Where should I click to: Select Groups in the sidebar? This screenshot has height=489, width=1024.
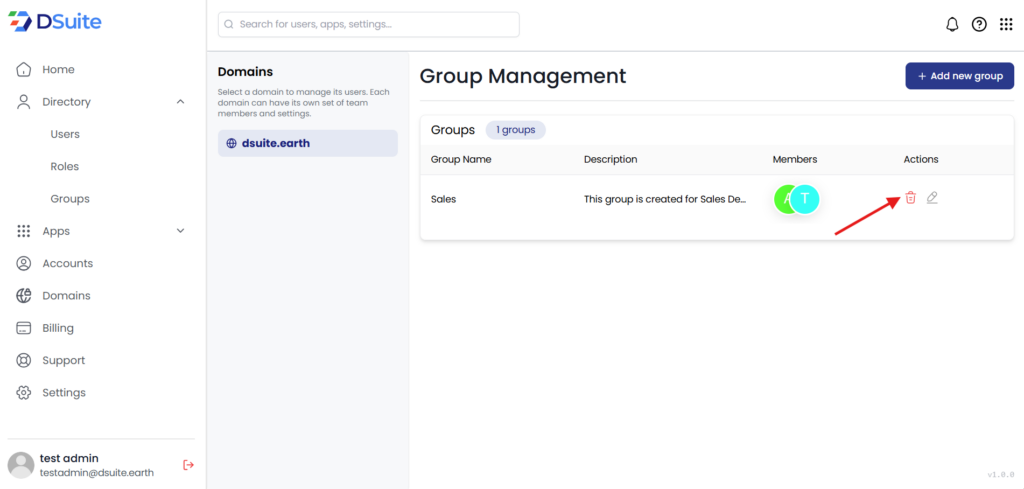coord(70,199)
